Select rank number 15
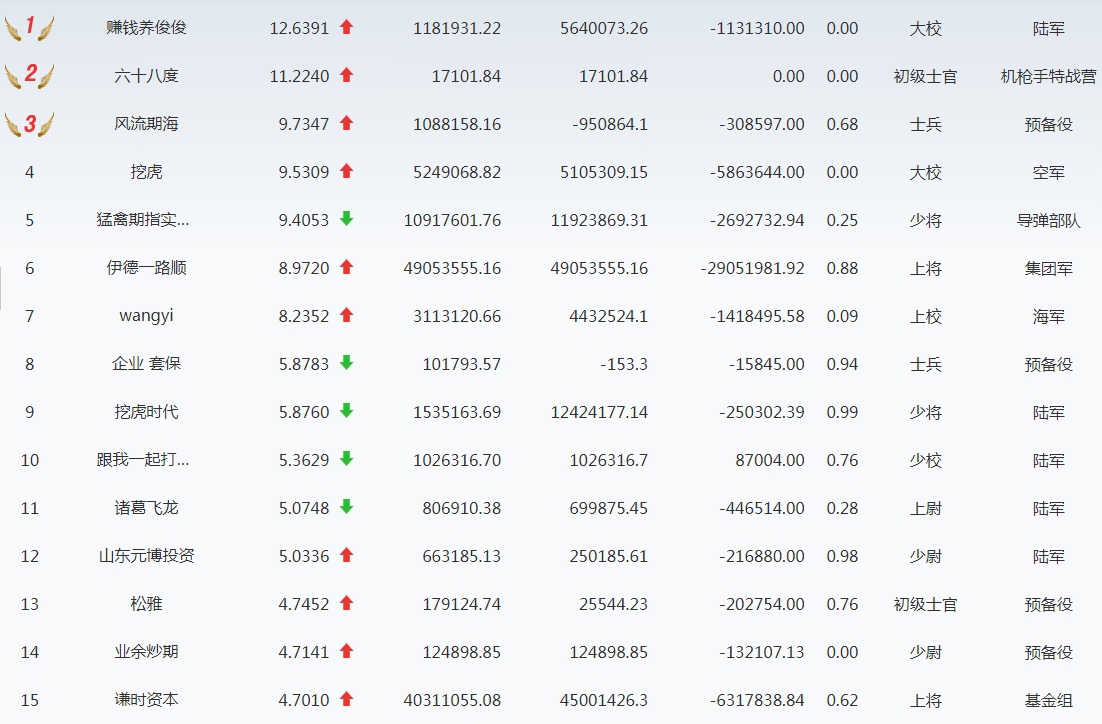The image size is (1102, 724). 30,700
